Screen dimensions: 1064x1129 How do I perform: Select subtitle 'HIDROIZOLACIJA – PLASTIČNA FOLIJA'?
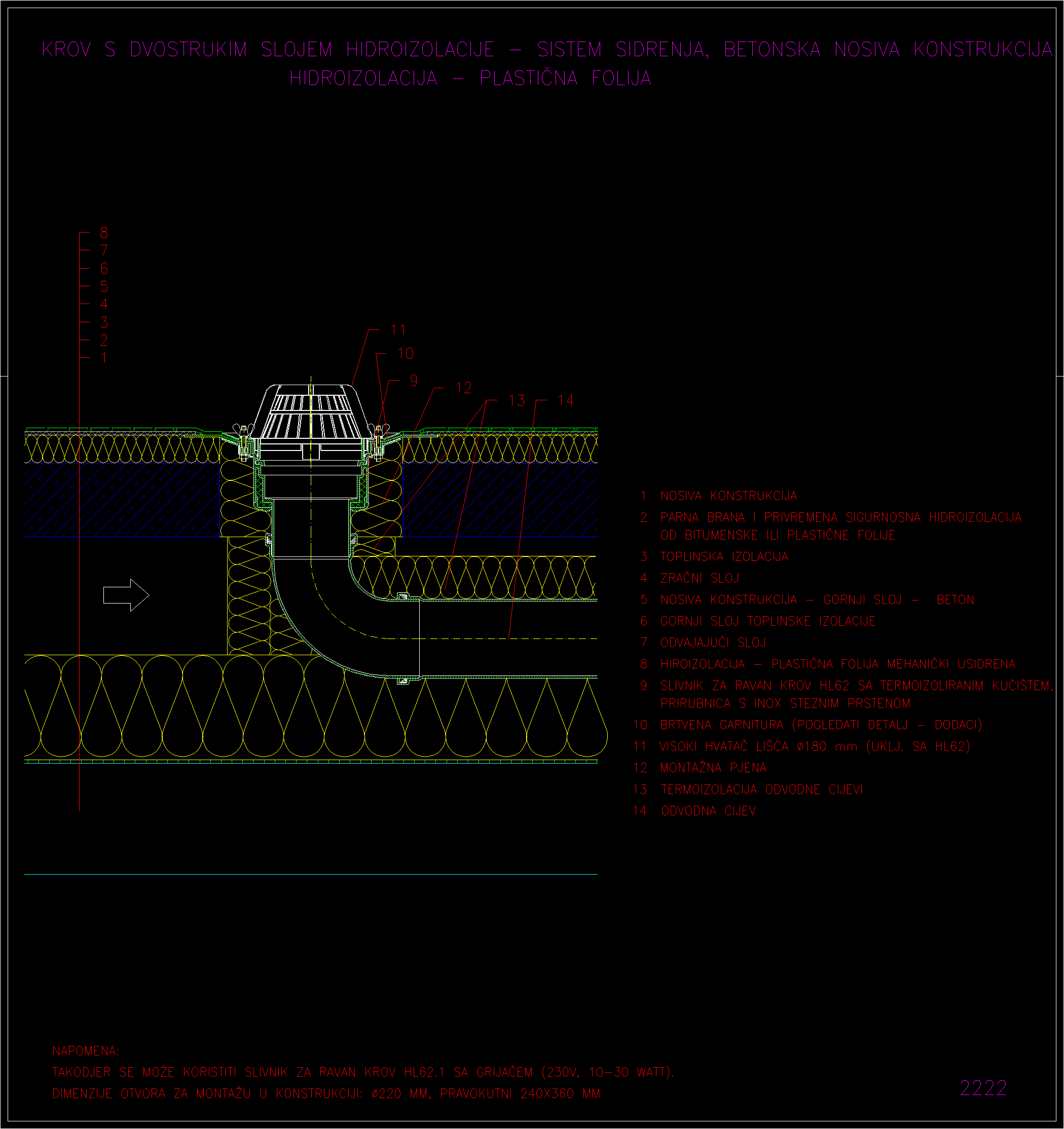(x=470, y=78)
